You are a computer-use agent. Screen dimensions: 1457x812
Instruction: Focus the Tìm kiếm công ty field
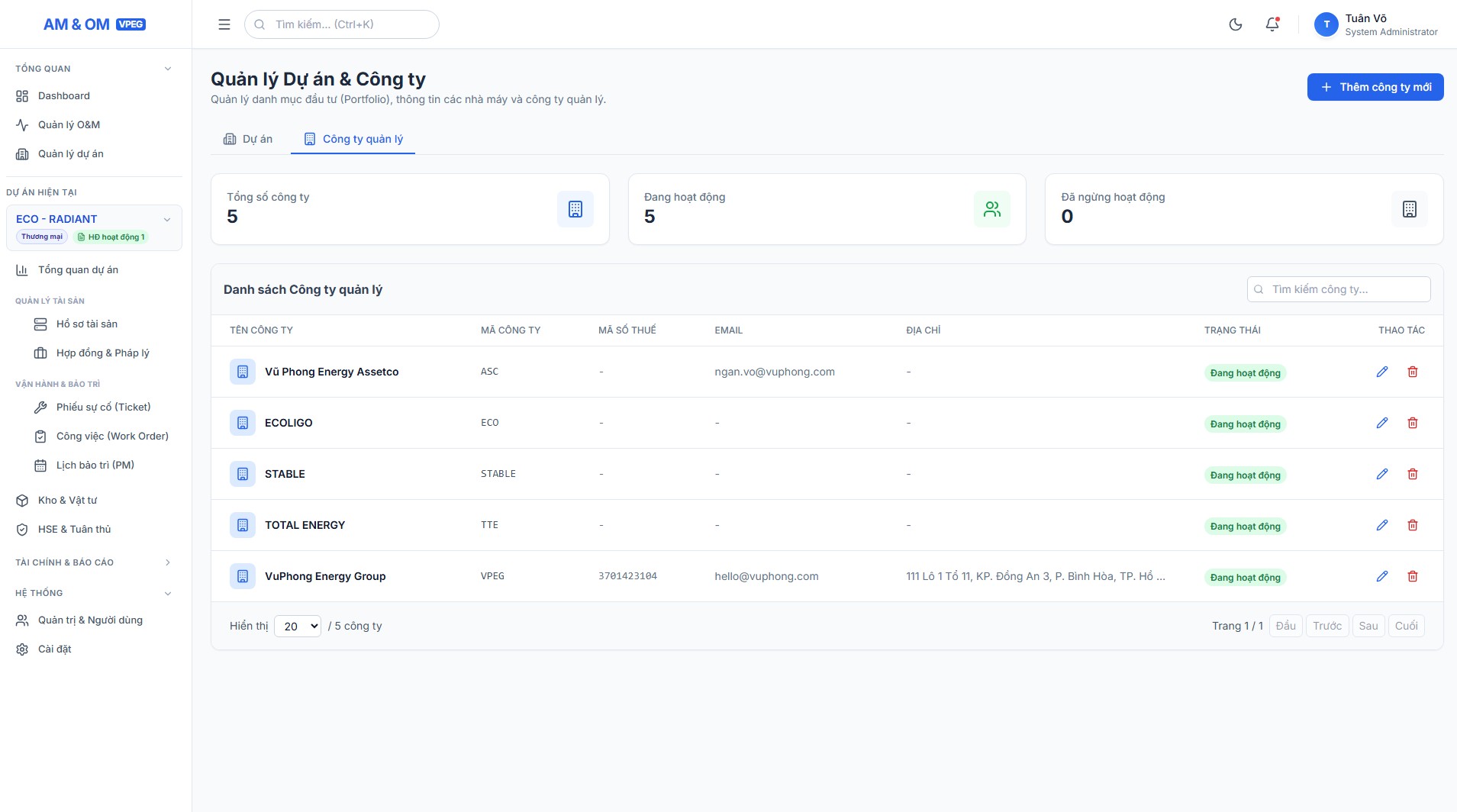1339,289
